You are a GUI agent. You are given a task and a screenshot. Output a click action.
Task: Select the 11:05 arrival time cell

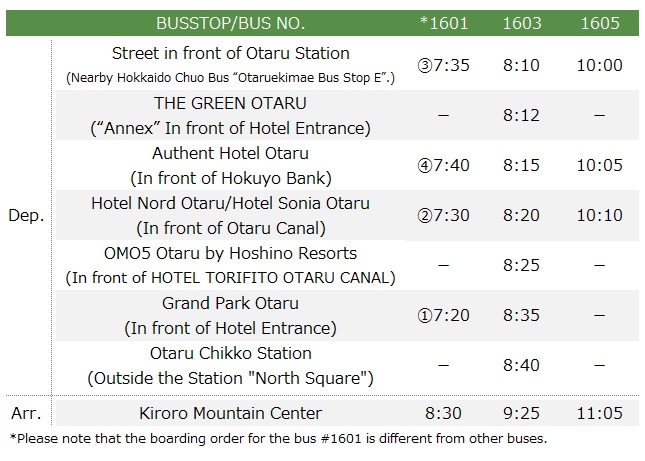click(x=600, y=412)
